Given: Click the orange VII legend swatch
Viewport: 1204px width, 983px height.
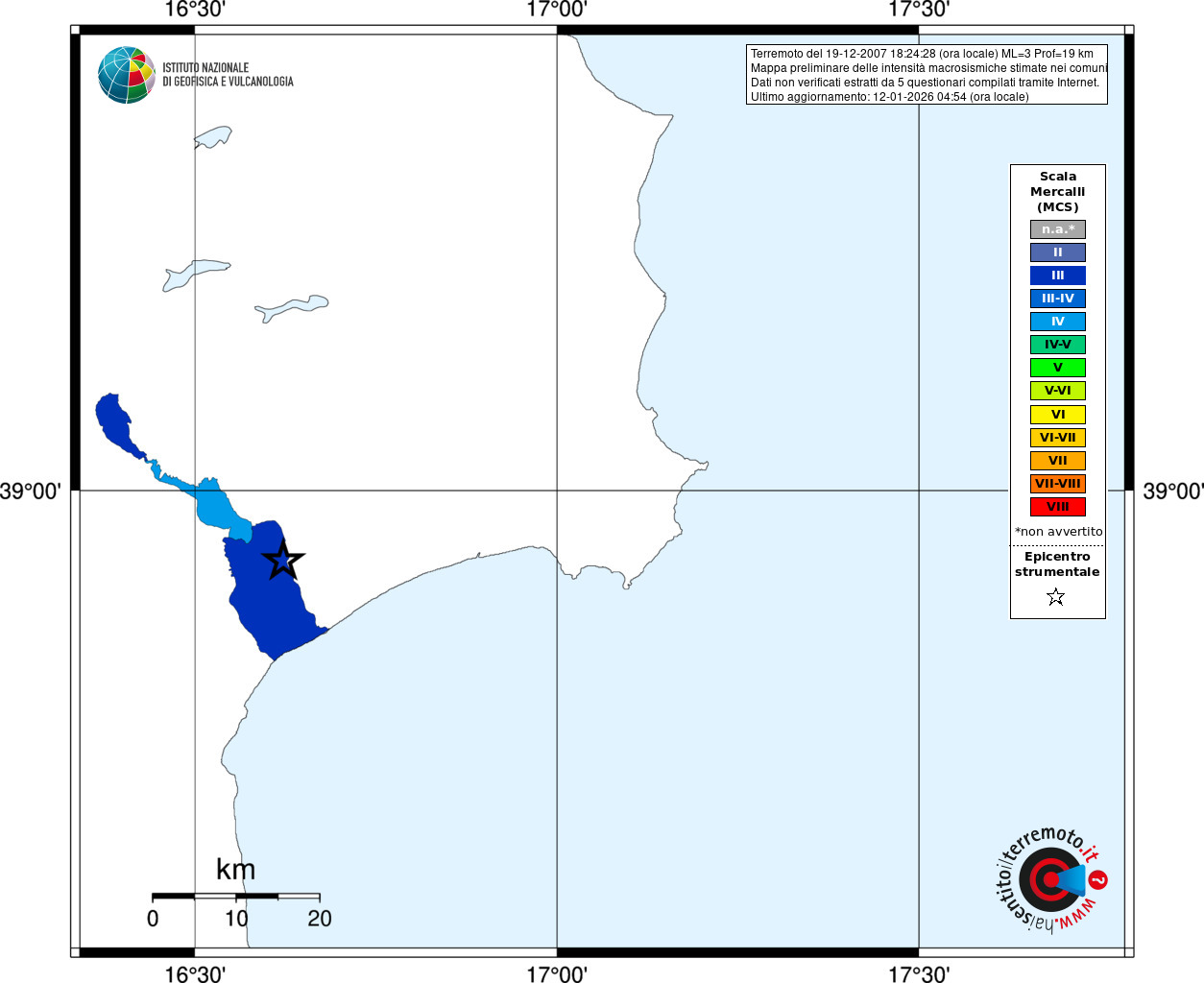Looking at the screenshot, I should point(1058,461).
